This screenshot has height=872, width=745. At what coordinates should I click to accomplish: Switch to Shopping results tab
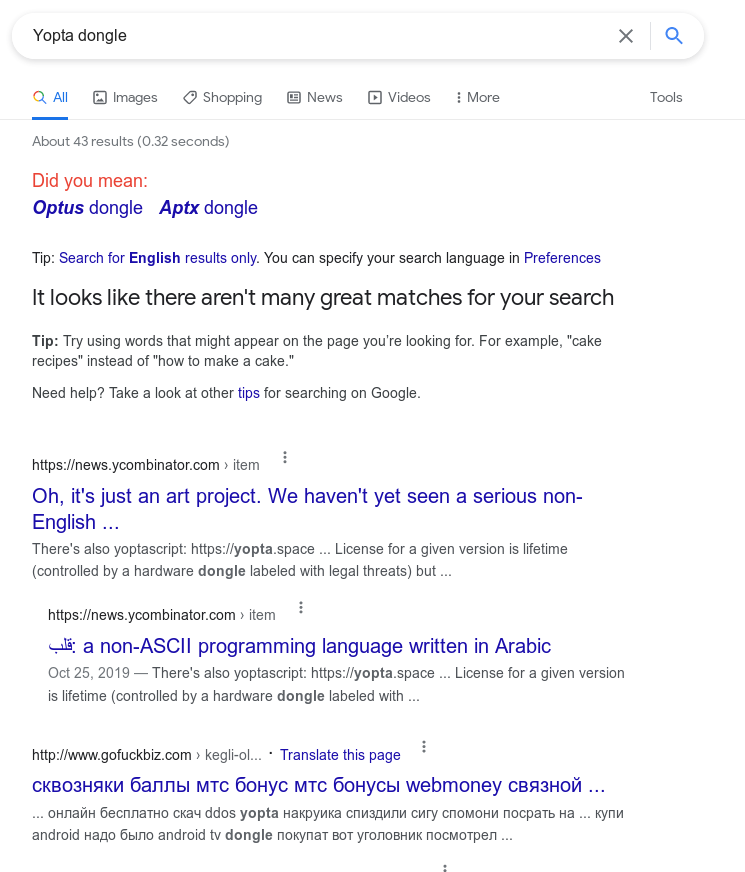tap(222, 97)
